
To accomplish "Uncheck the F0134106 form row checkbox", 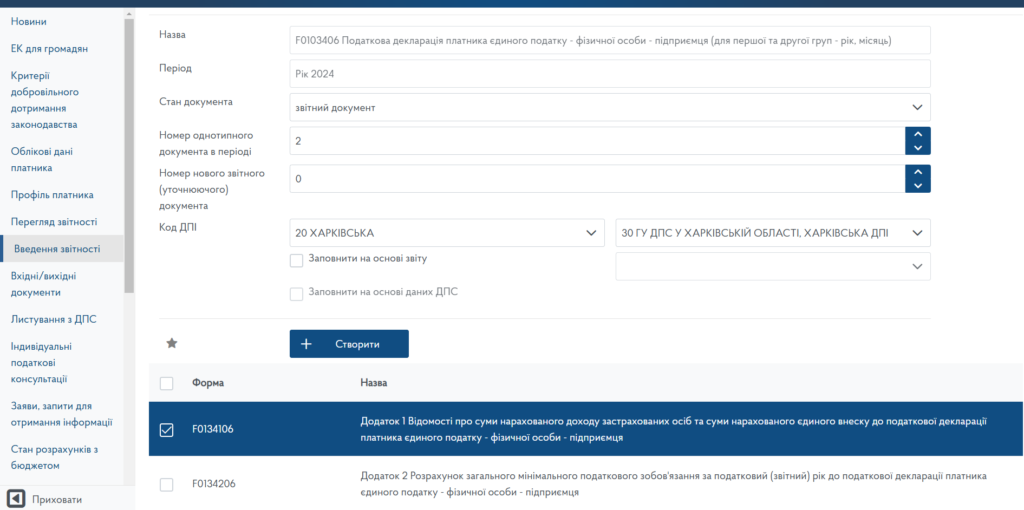I will pyautogui.click(x=167, y=430).
